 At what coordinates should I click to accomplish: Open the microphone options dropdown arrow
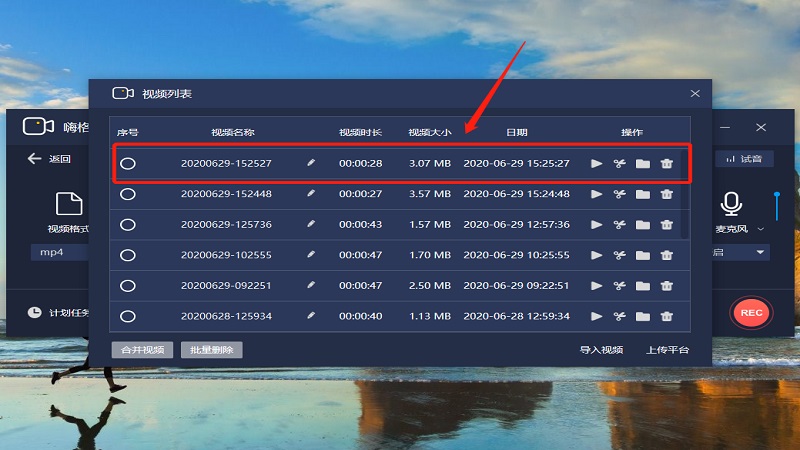(x=760, y=229)
